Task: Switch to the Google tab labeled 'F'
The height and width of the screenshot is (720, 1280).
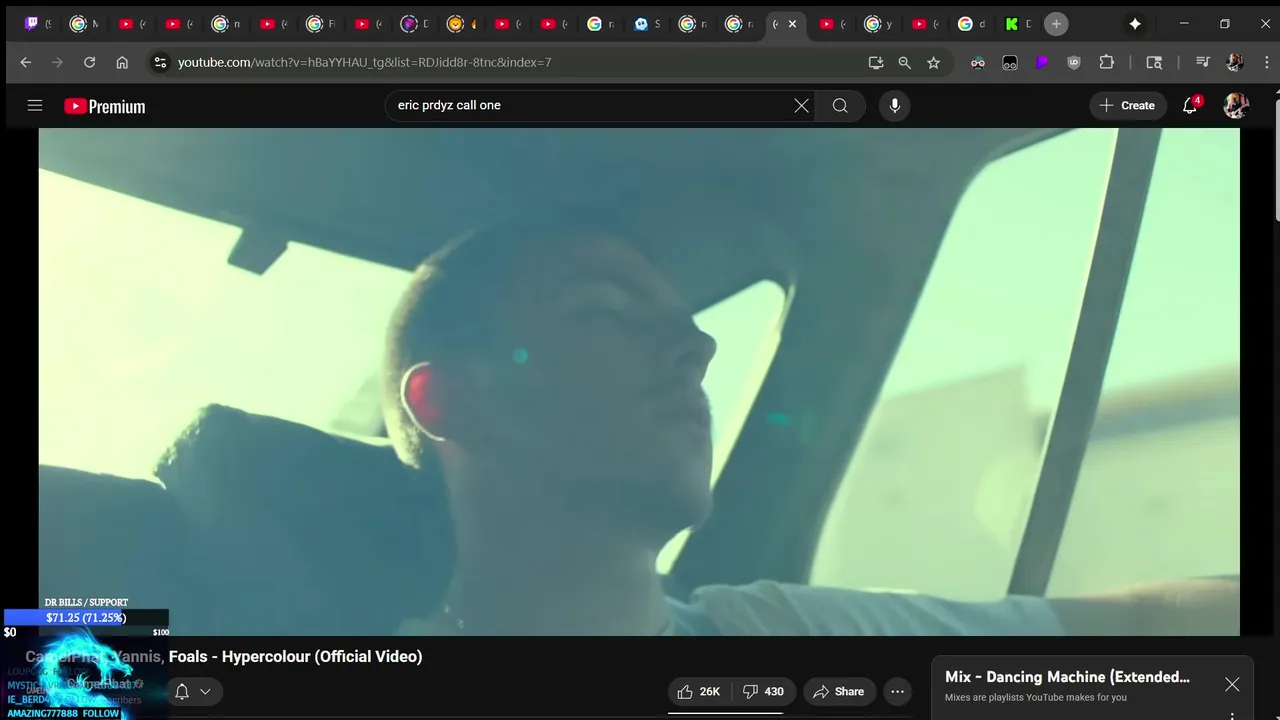Action: [x=320, y=24]
